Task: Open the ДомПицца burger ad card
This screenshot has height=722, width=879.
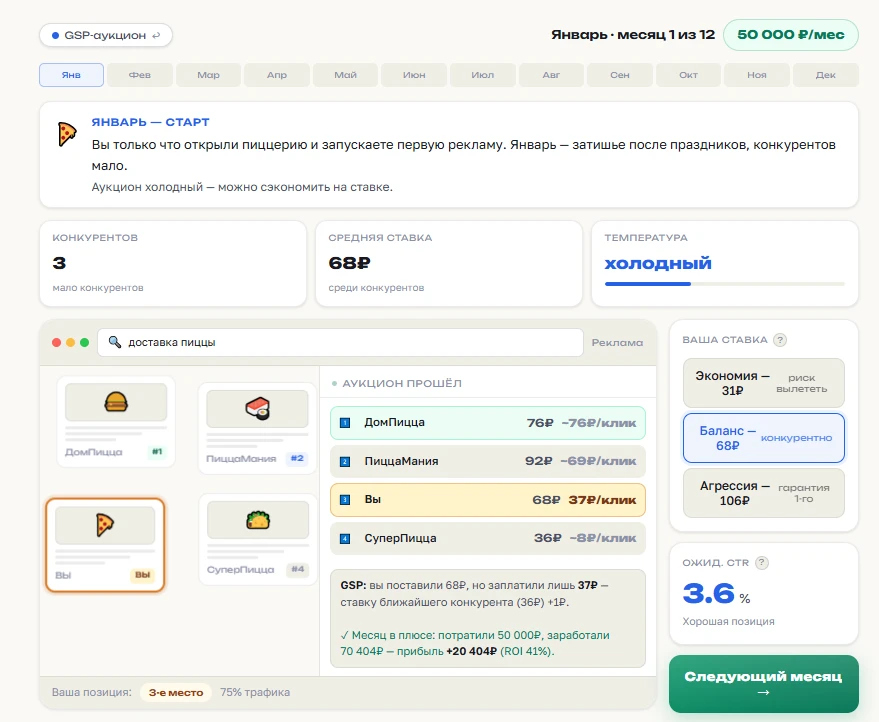Action: [116, 422]
